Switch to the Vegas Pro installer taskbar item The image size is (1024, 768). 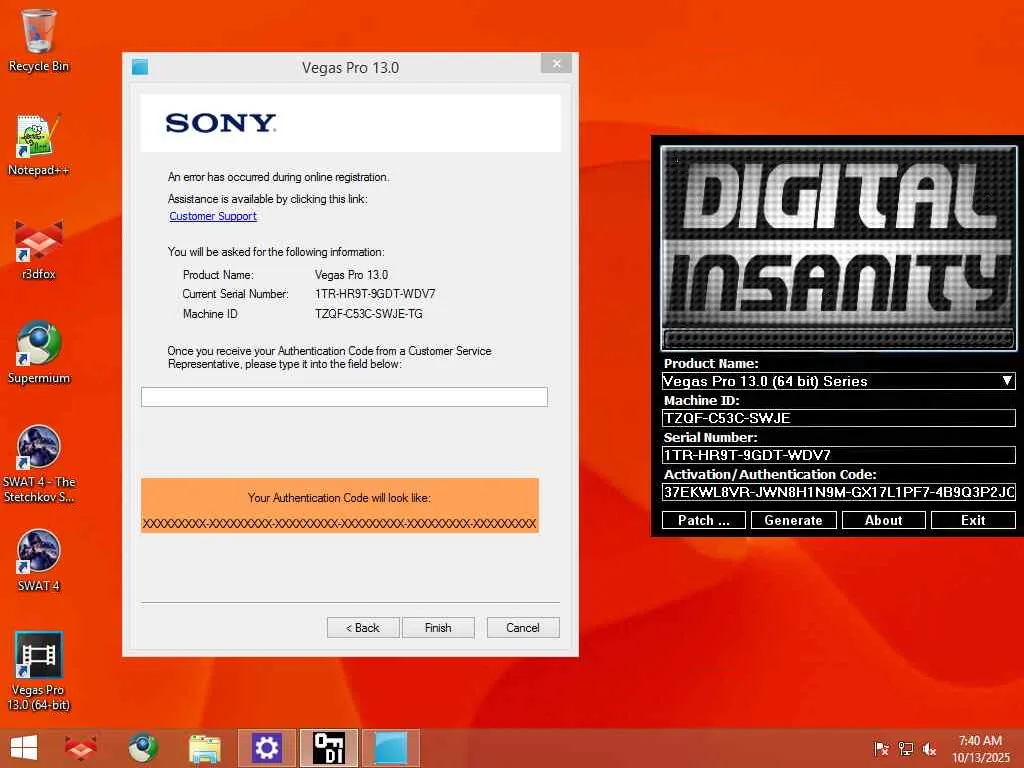(x=391, y=748)
